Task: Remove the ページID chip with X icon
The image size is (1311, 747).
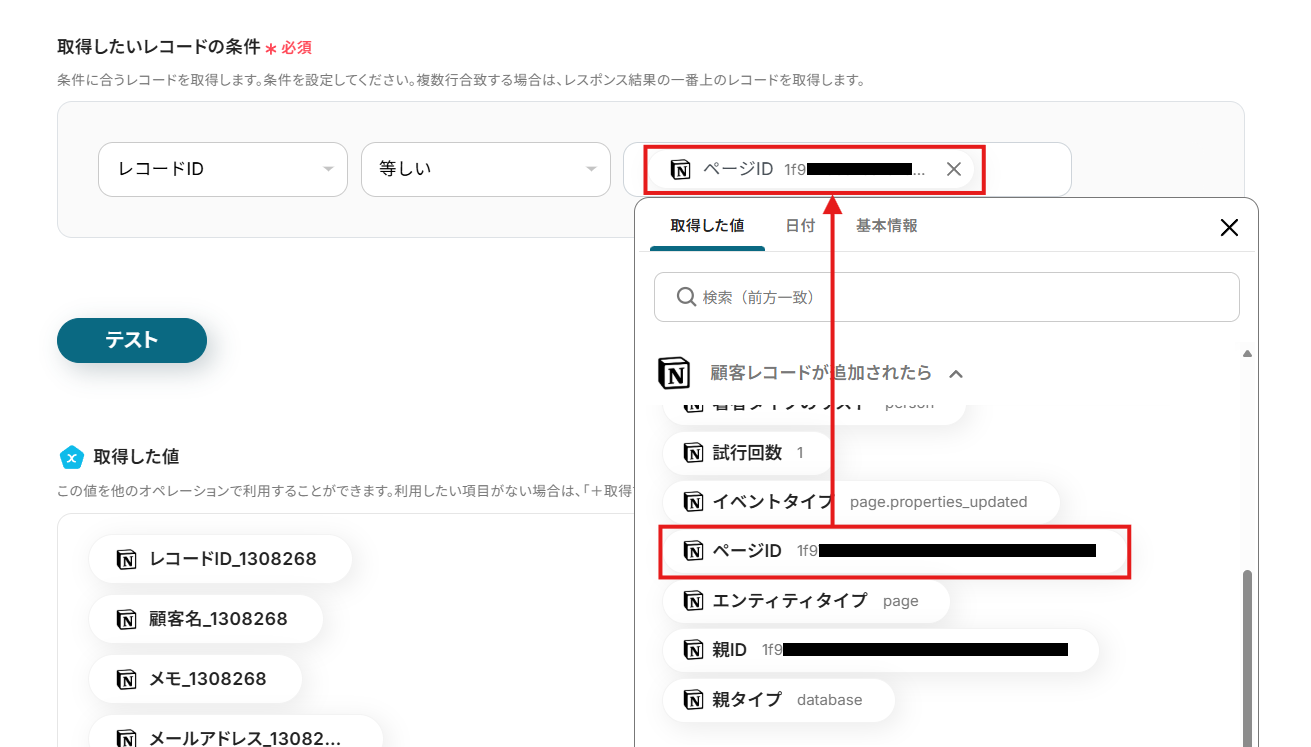Action: coord(953,169)
